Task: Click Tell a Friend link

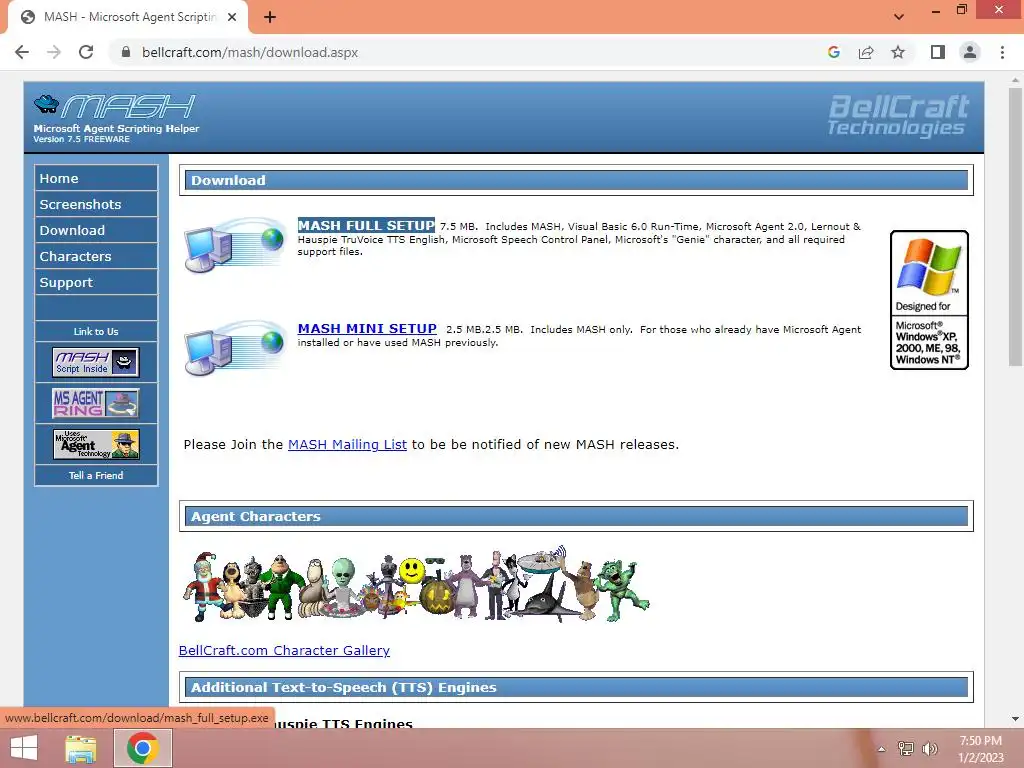Action: pos(96,475)
